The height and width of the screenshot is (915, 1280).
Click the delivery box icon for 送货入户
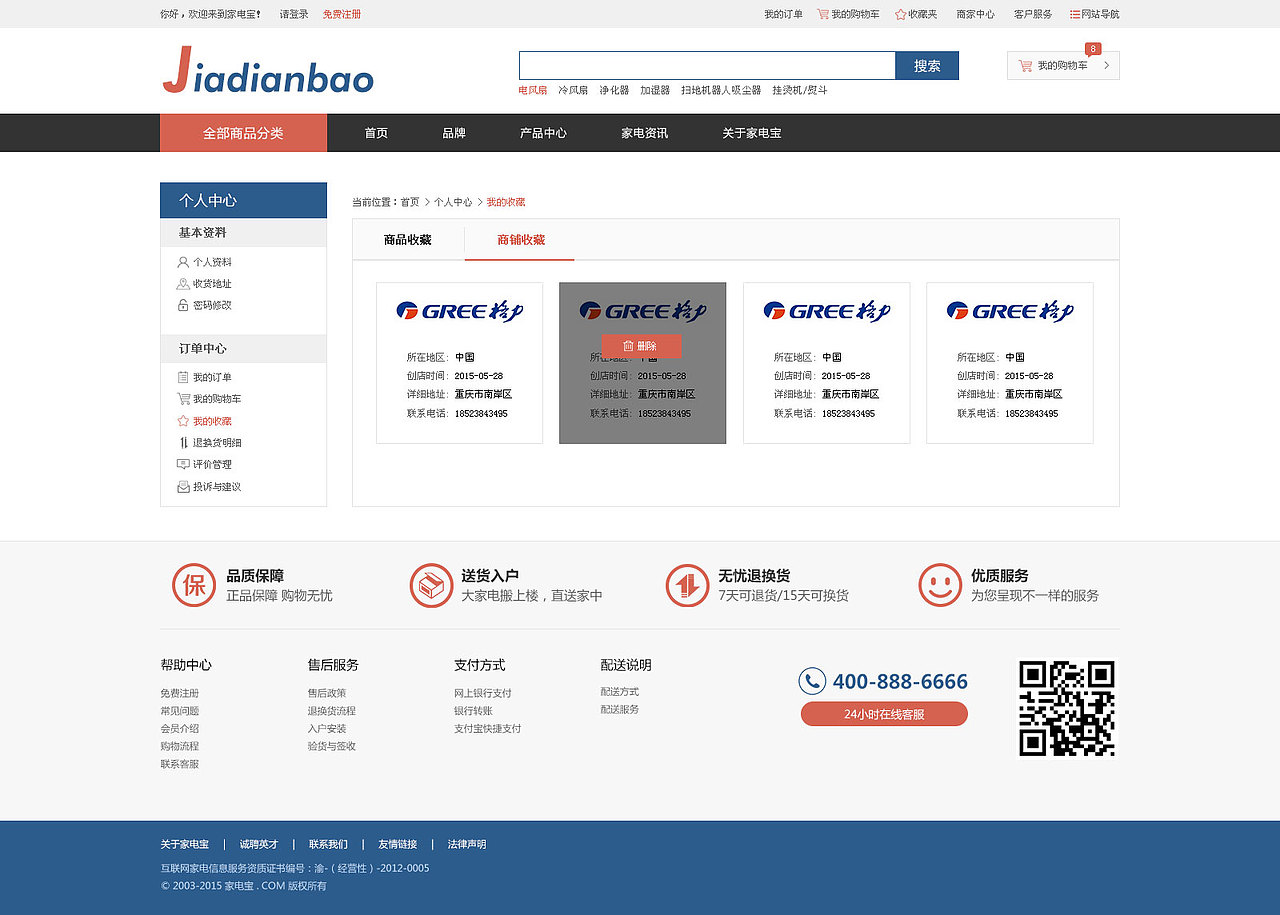pos(431,585)
